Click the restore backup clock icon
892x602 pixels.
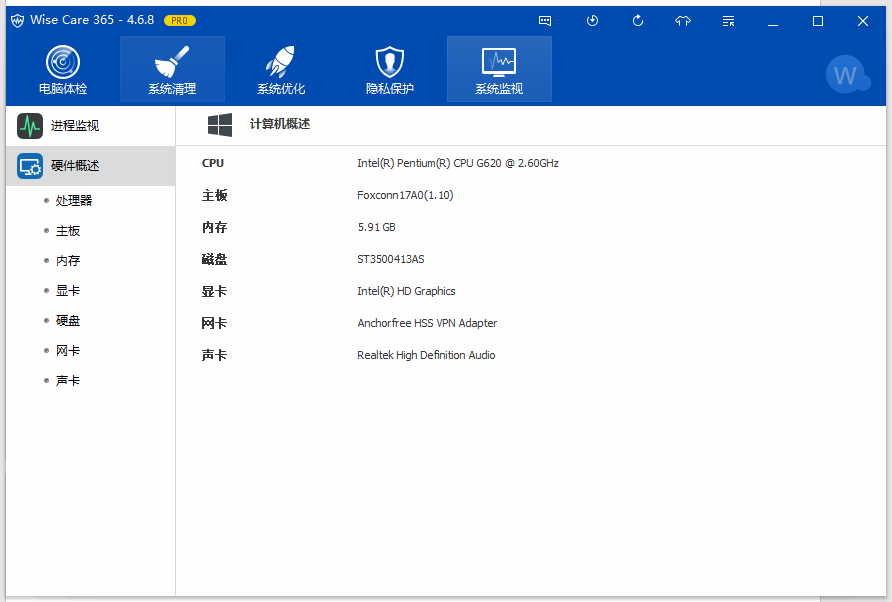click(x=592, y=21)
